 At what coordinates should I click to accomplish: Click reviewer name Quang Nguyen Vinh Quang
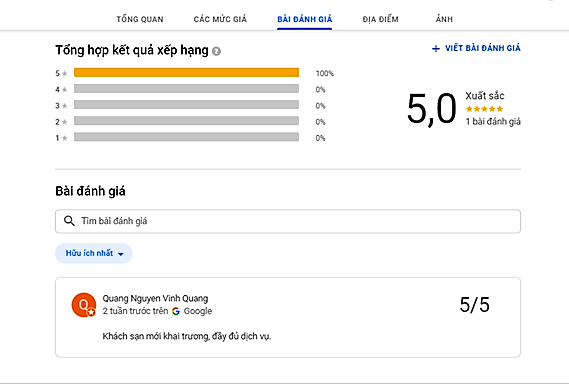(155, 298)
